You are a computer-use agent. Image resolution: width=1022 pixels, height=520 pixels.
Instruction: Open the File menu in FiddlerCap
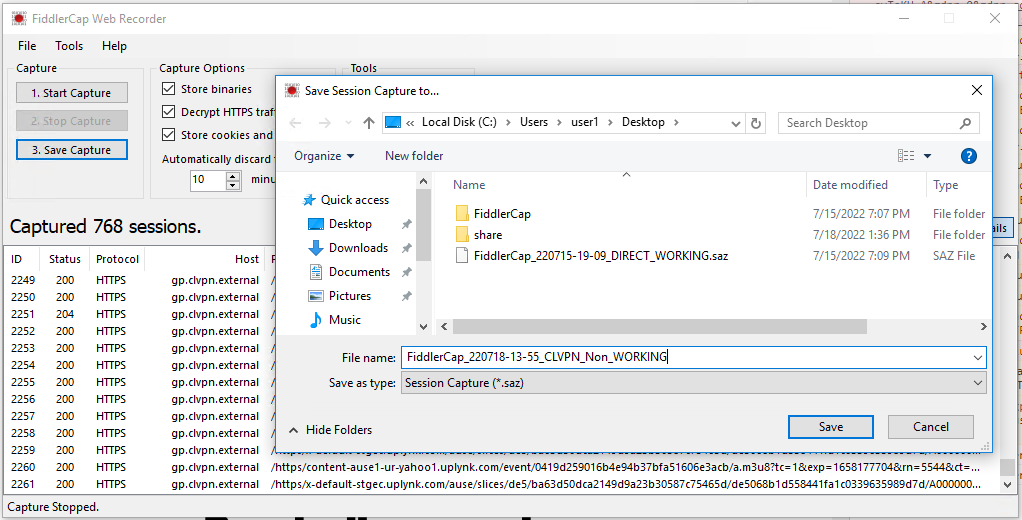point(27,46)
